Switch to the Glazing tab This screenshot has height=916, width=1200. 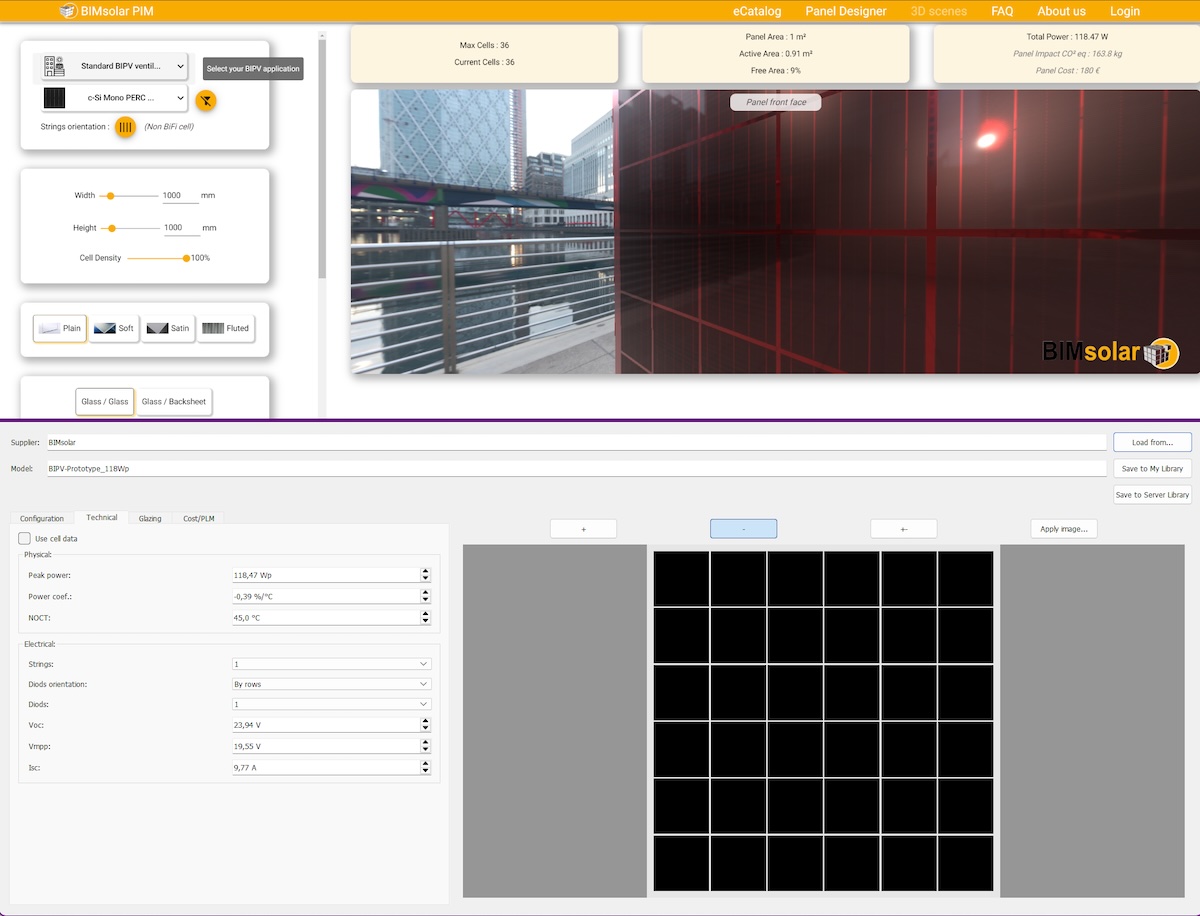[149, 518]
